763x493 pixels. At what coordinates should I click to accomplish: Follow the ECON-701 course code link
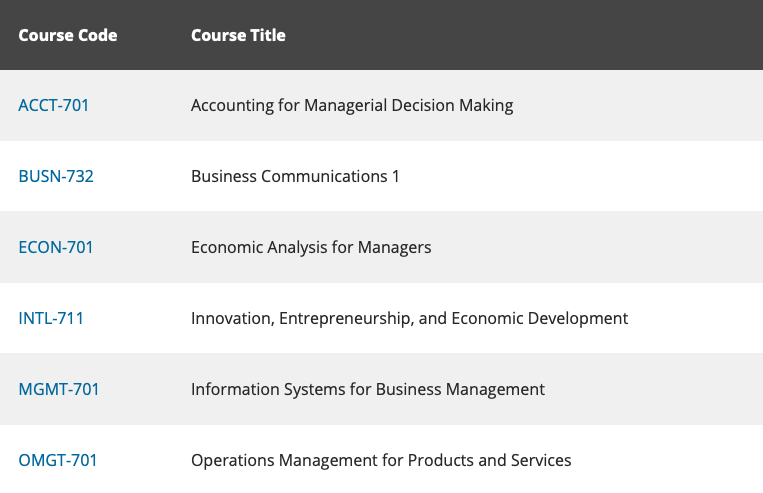click(56, 247)
